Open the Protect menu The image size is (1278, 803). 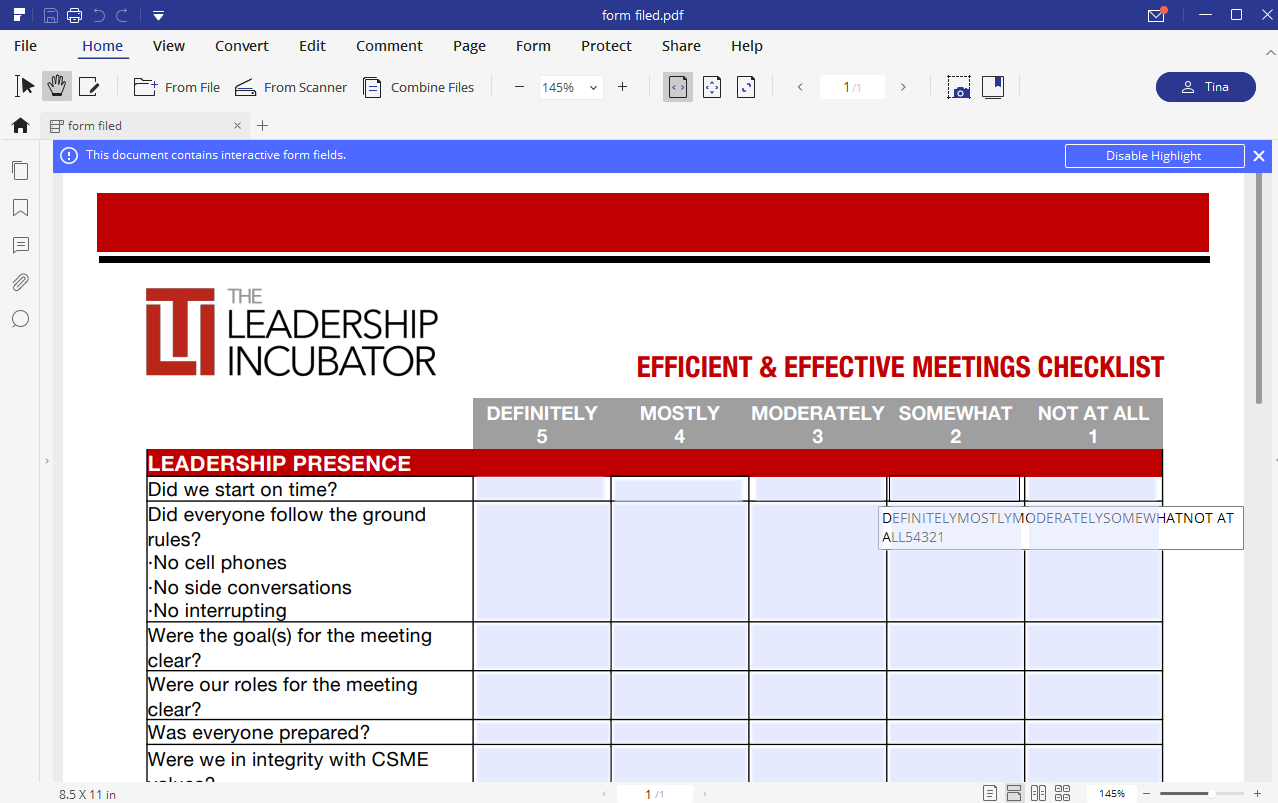coord(605,46)
